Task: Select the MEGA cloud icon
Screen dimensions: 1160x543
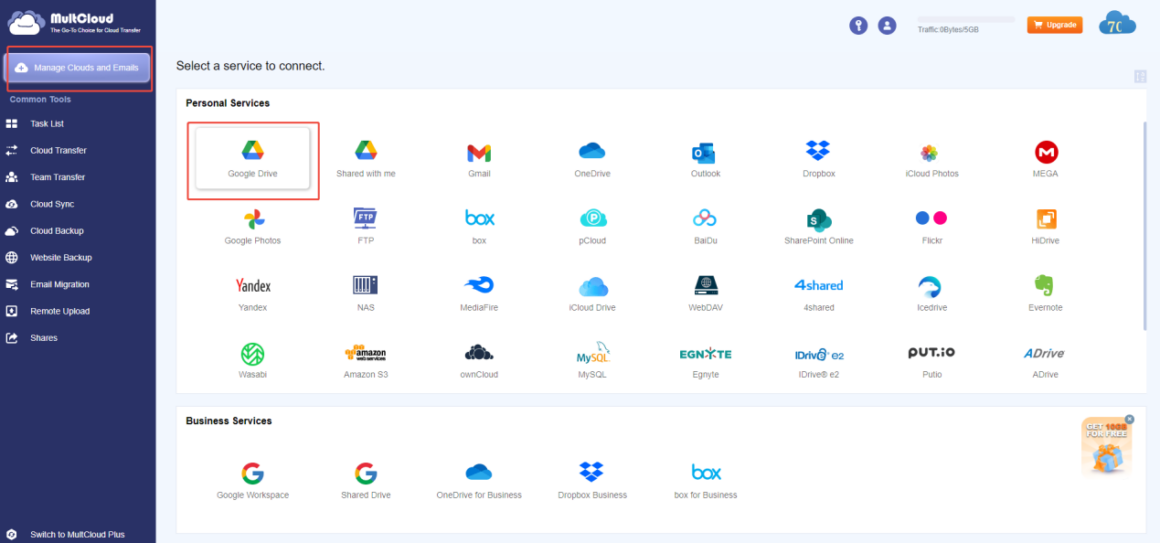Action: tap(1045, 159)
